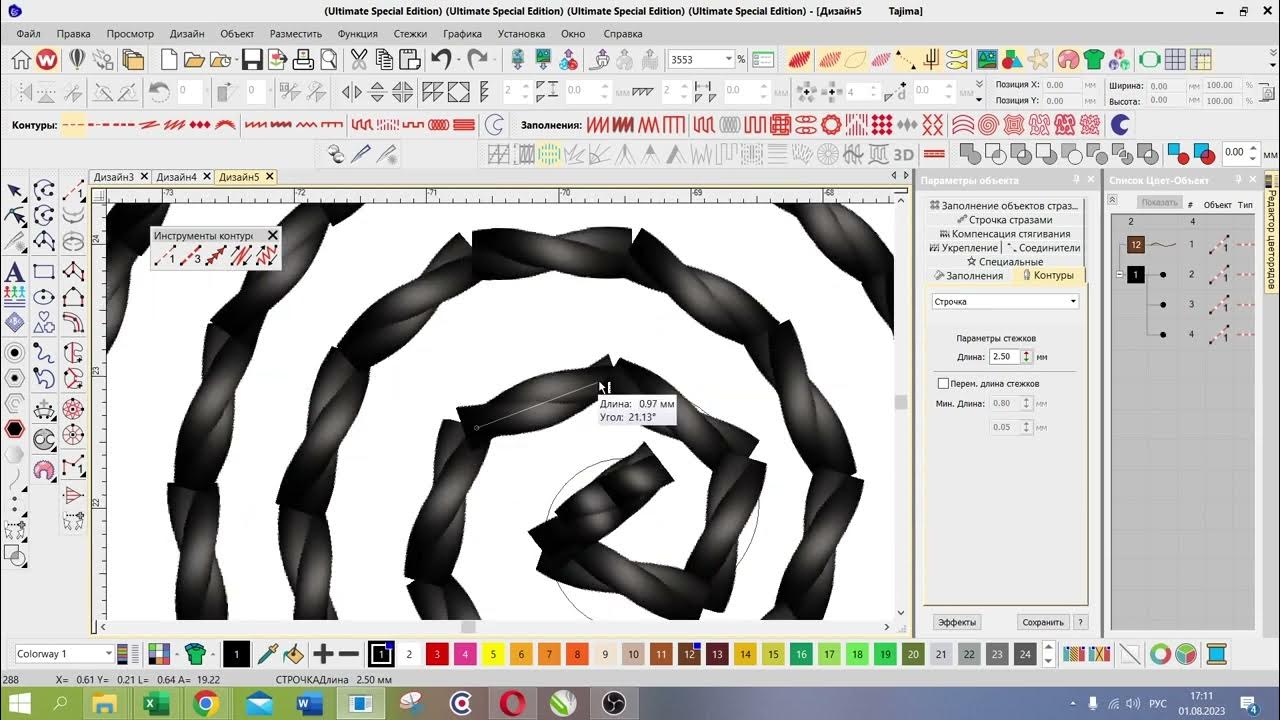
Task: Select the spiral fill stitch icon
Action: click(x=988, y=125)
